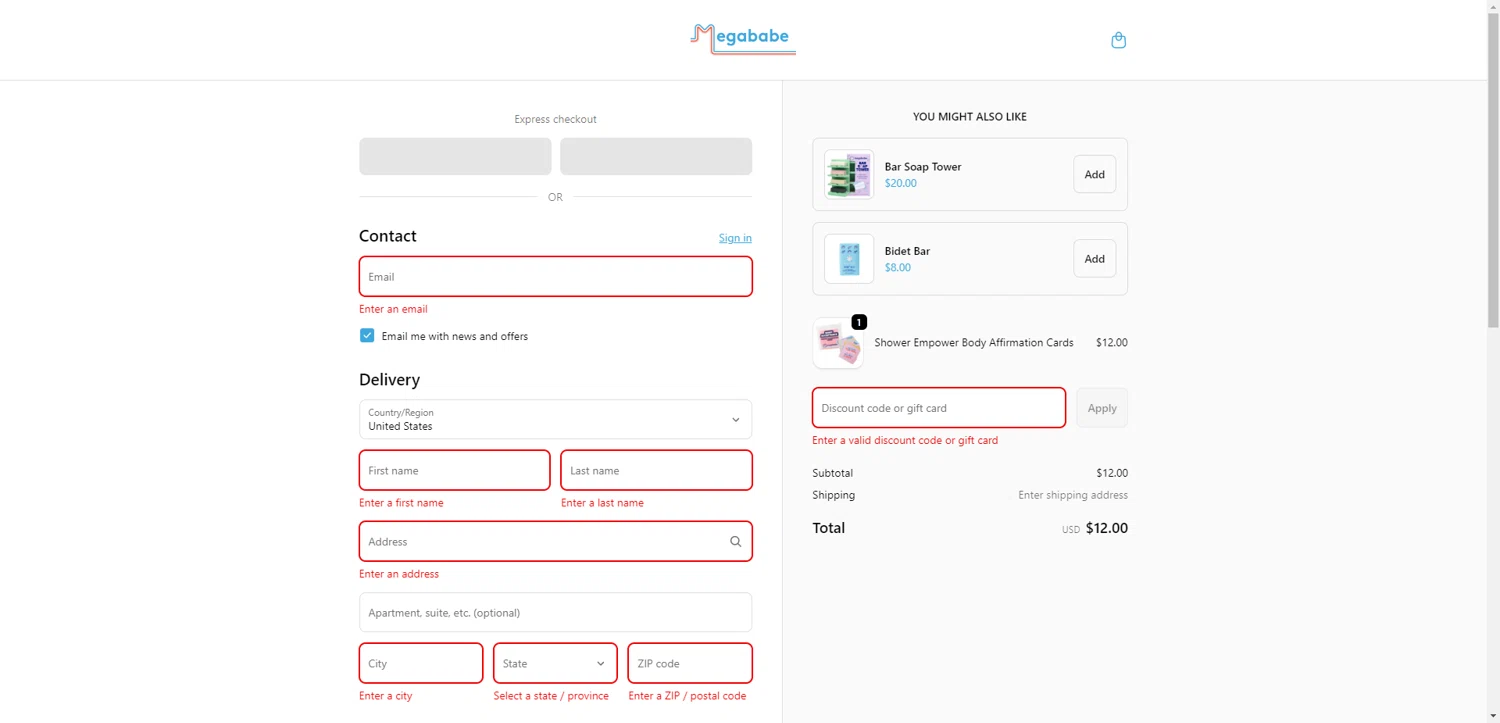Click the address search magnifier icon
Screen dimensions: 1500x723
tap(735, 542)
